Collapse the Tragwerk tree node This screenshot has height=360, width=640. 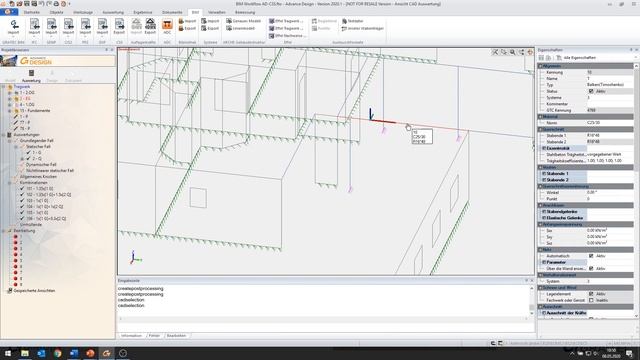pos(4,87)
